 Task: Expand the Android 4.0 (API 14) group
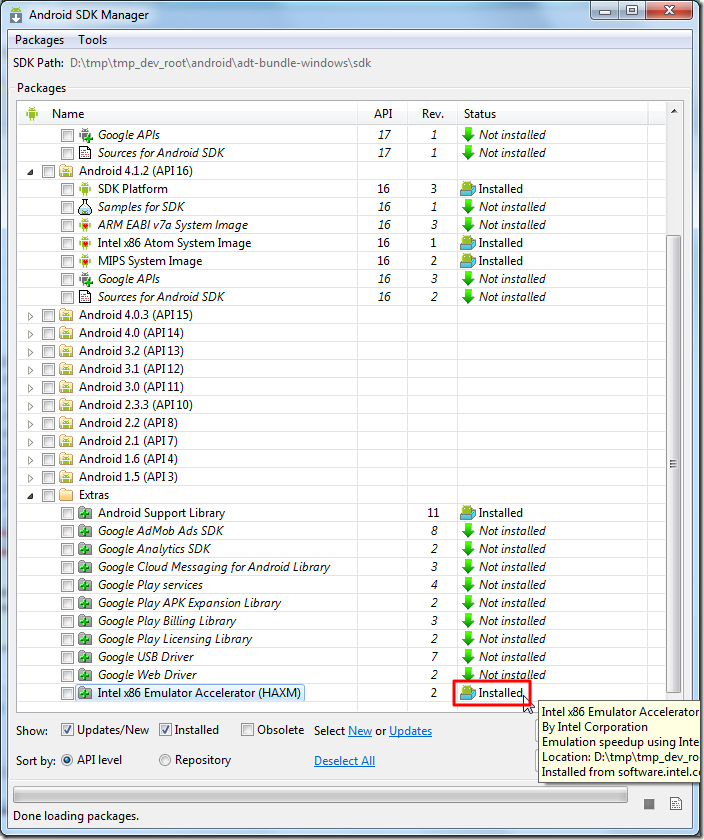click(31, 334)
